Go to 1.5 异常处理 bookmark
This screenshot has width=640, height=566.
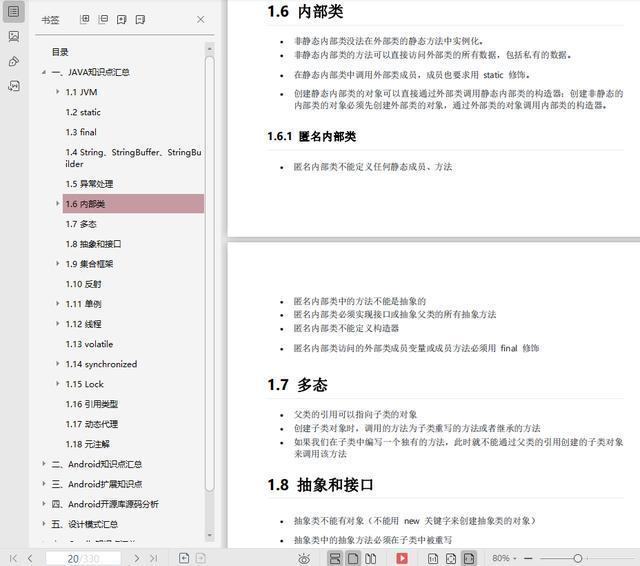pyautogui.click(x=89, y=184)
